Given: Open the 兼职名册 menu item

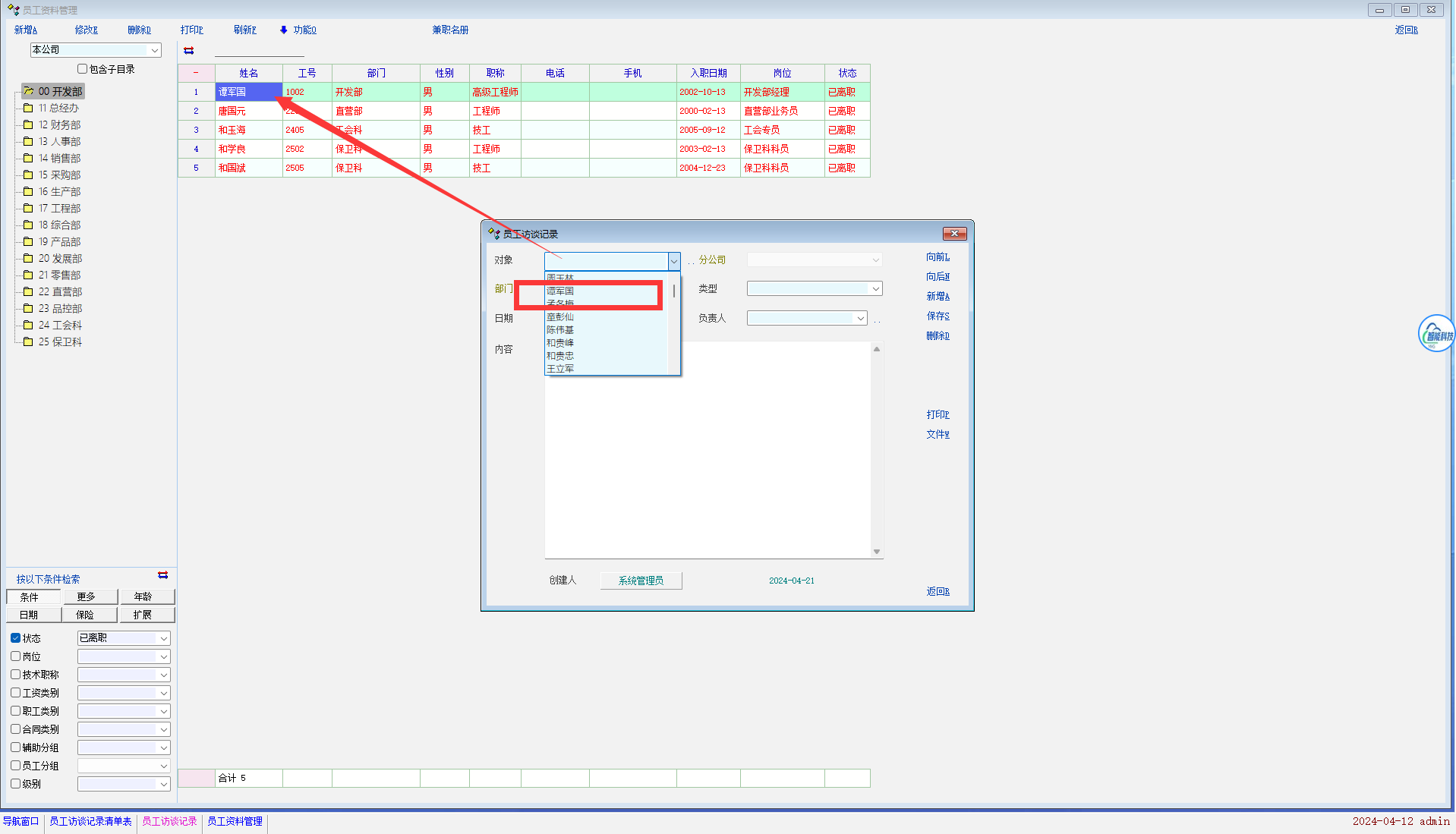Looking at the screenshot, I should tap(450, 30).
